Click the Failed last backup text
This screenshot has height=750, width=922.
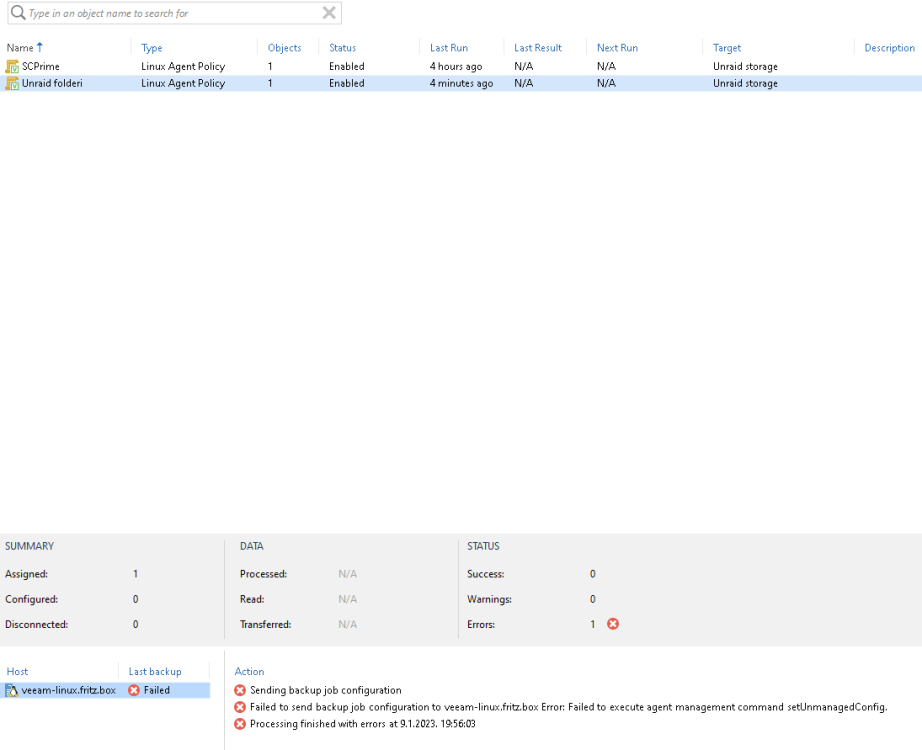[157, 690]
